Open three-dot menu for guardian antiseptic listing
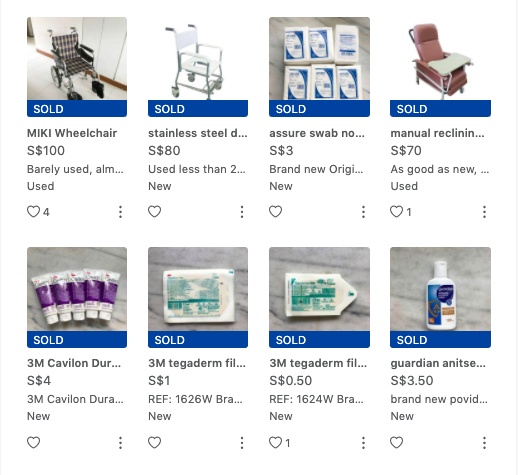 [484, 443]
